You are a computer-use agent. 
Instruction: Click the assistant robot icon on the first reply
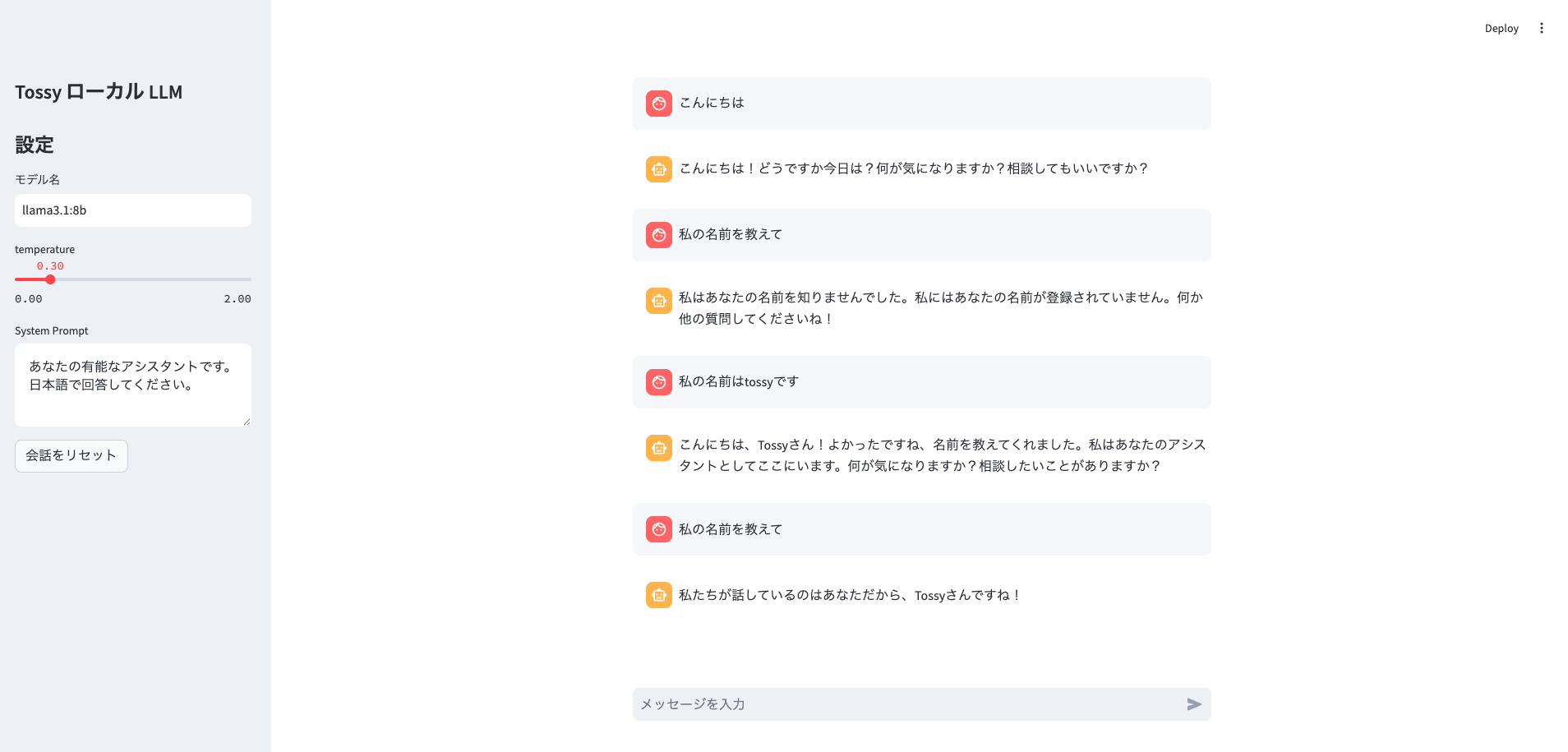tap(658, 169)
